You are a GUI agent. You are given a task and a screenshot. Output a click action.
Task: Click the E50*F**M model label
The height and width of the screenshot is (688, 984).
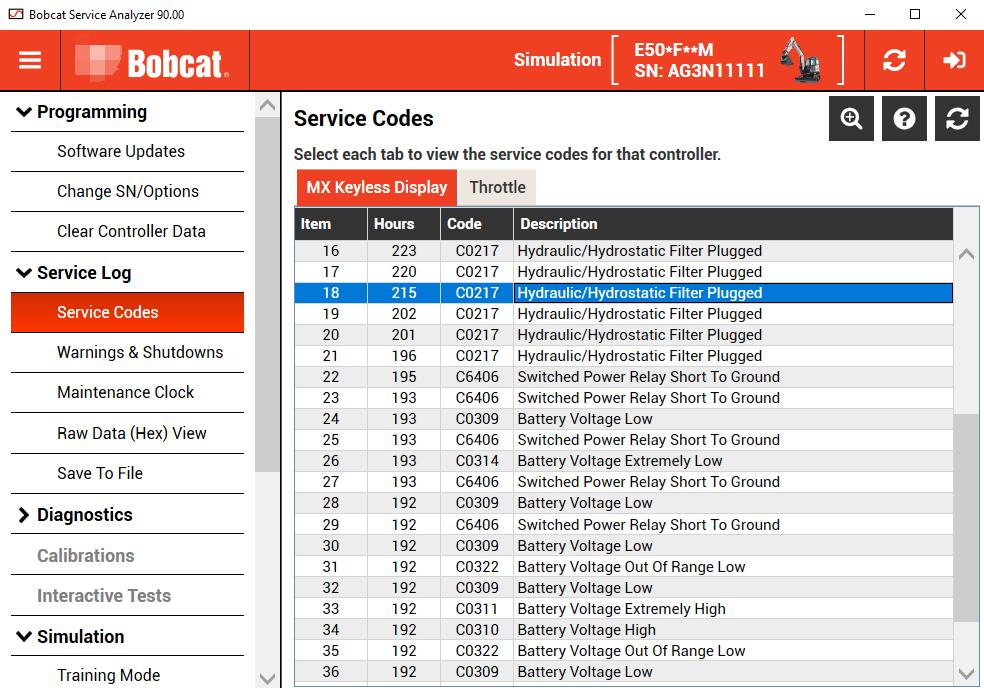673,50
